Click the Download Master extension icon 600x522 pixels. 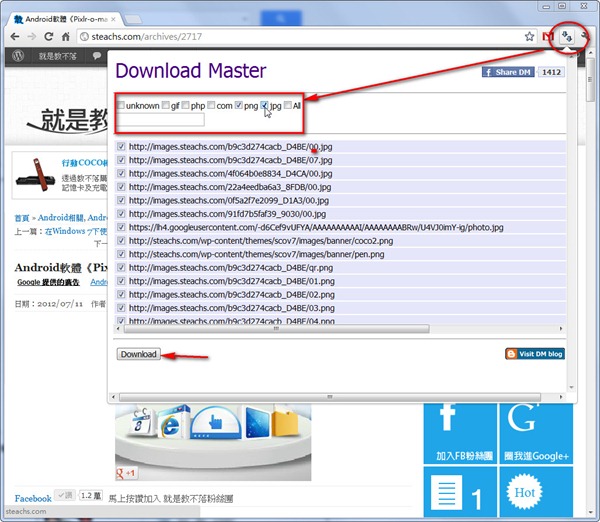(566, 36)
